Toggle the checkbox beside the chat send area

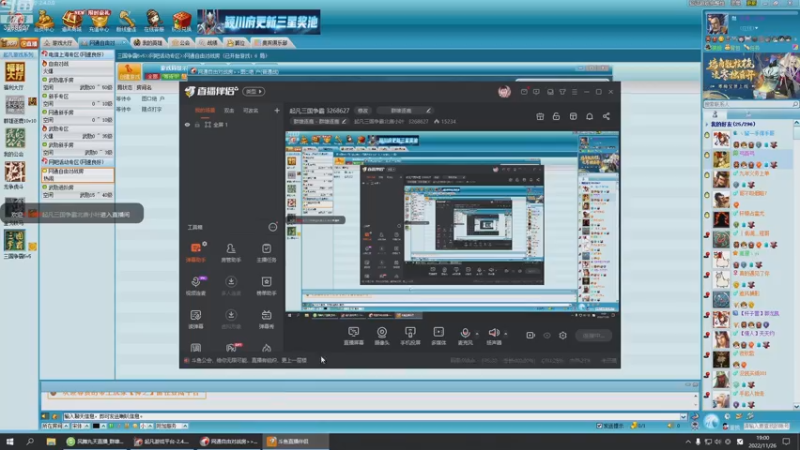coord(599,426)
